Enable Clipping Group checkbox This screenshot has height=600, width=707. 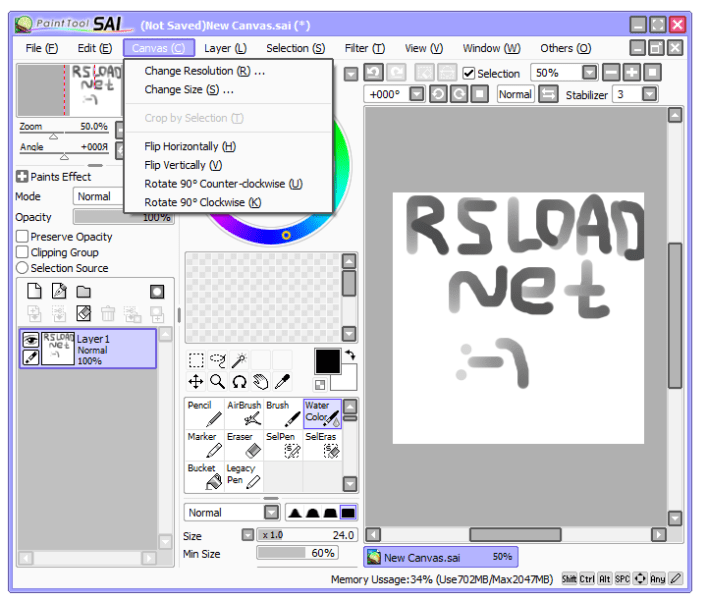pos(22,252)
